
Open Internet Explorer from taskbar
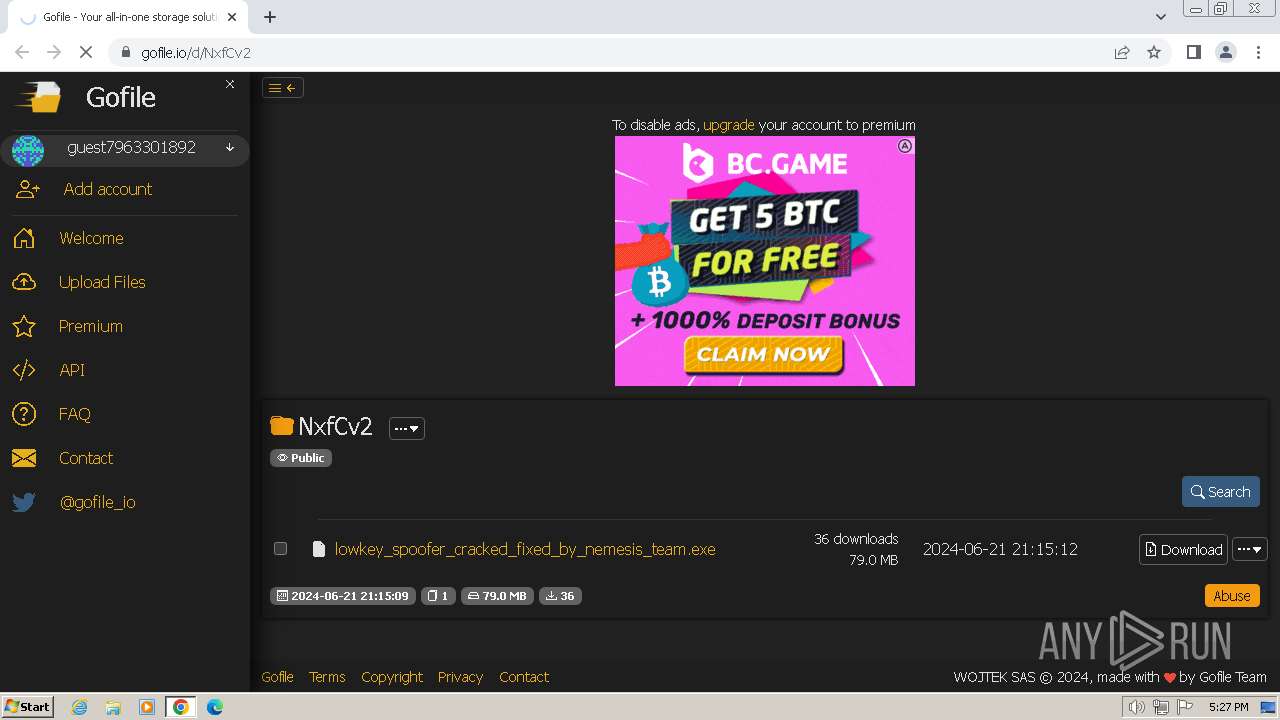[x=80, y=707]
